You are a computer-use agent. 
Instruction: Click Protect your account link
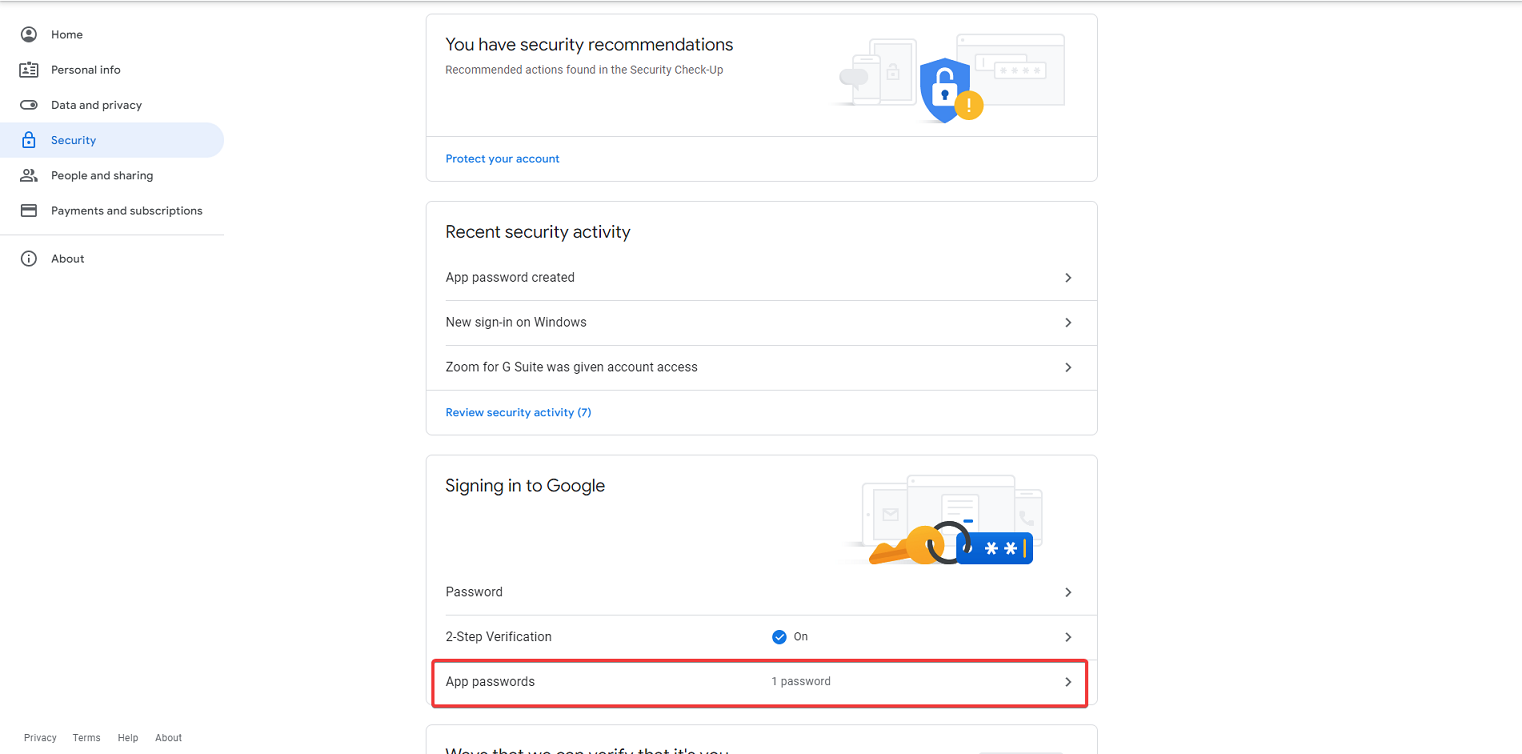pos(502,159)
